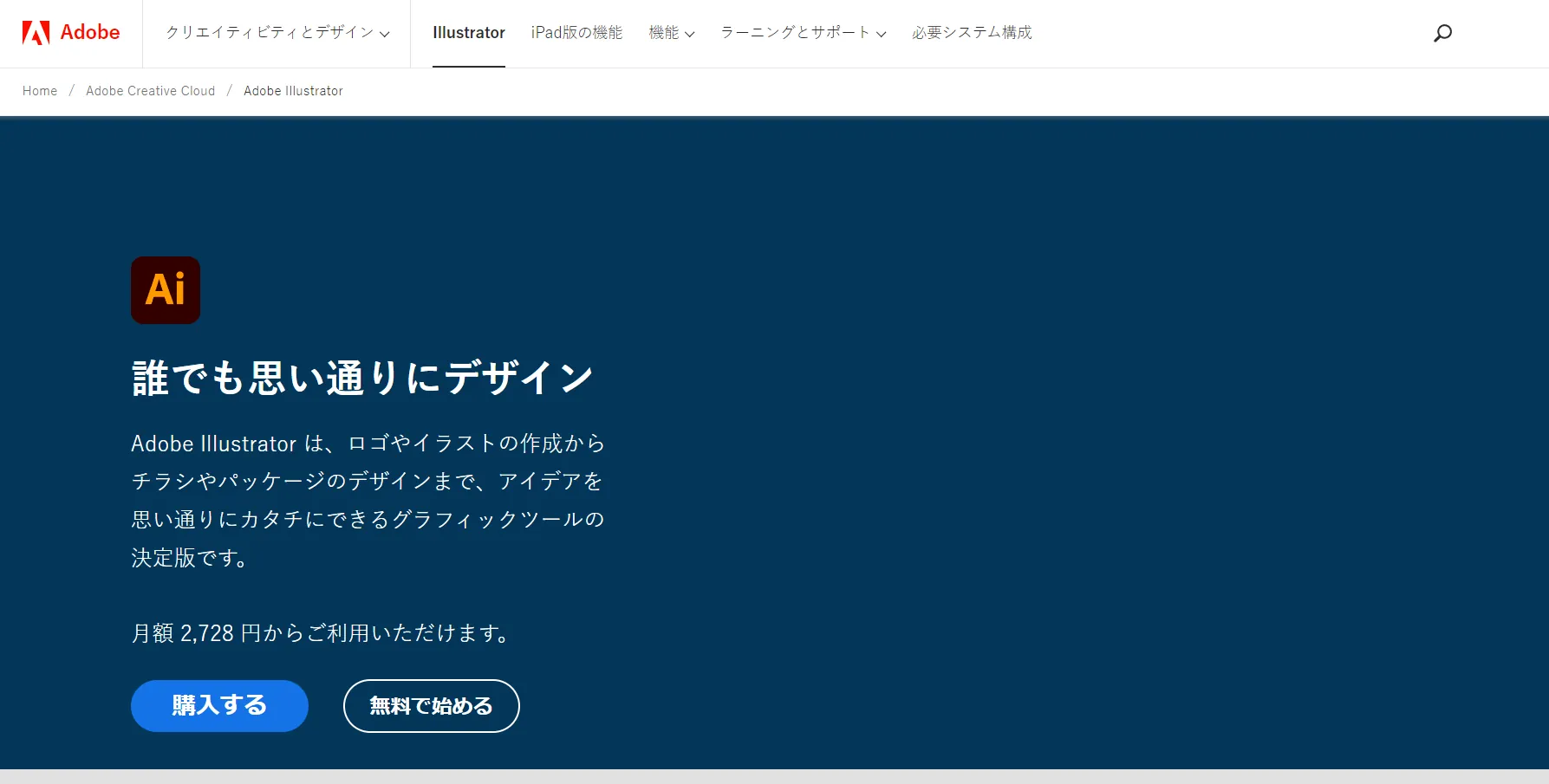Image resolution: width=1549 pixels, height=784 pixels.
Task: Click the 月額 2,728 円 pricing text
Action: pyautogui.click(x=321, y=633)
